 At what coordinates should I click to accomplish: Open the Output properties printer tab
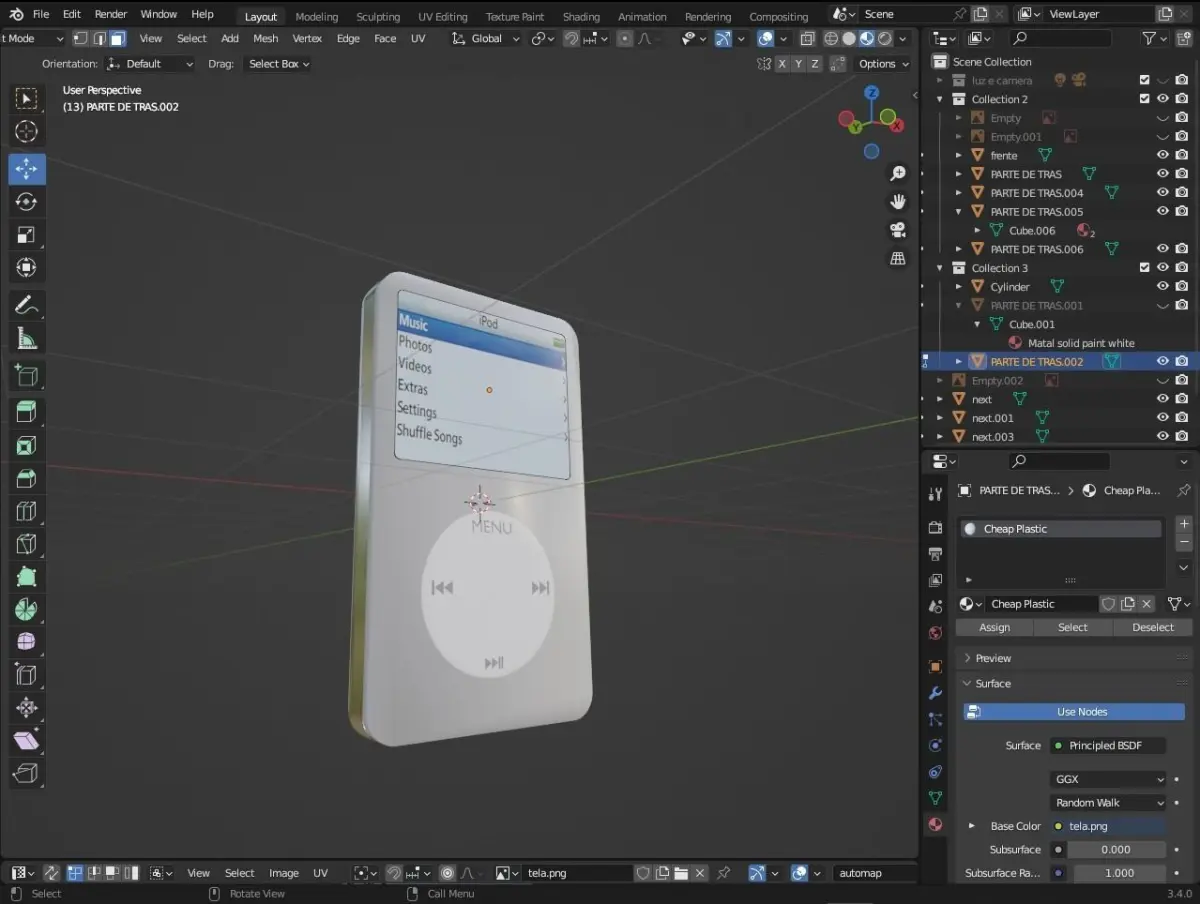[x=935, y=553]
